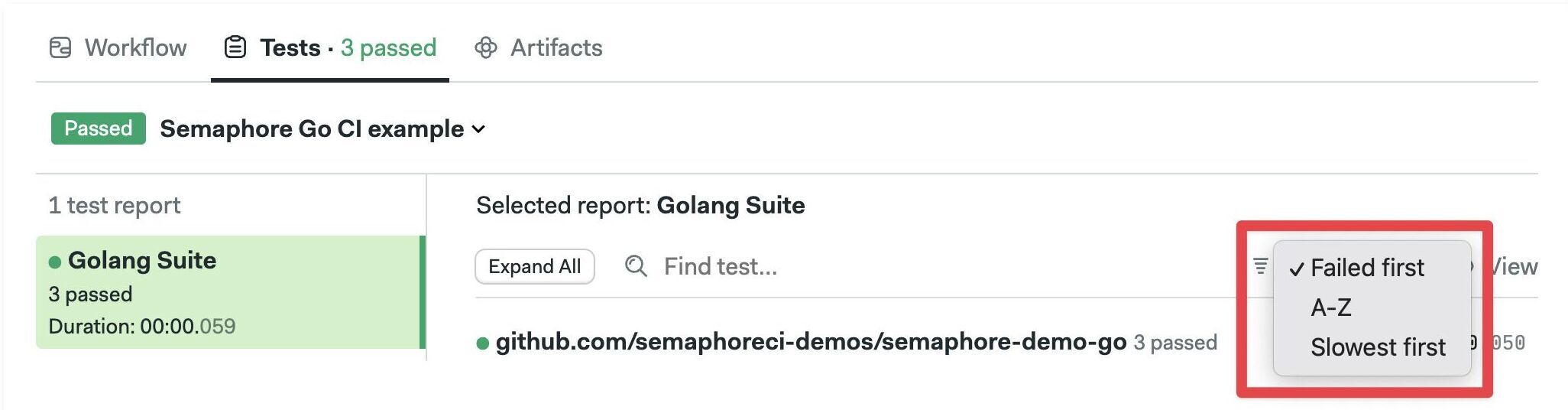The height and width of the screenshot is (410, 1568).
Task: Click the partially hidden View link
Action: pyautogui.click(x=1514, y=266)
